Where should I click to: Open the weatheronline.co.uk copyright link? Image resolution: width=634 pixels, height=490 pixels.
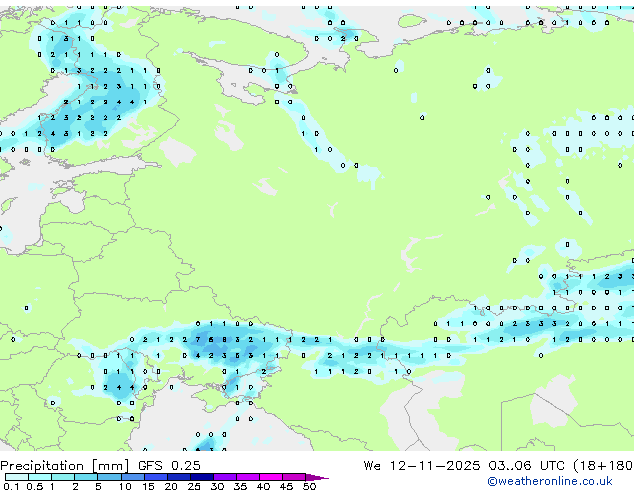[549, 481]
